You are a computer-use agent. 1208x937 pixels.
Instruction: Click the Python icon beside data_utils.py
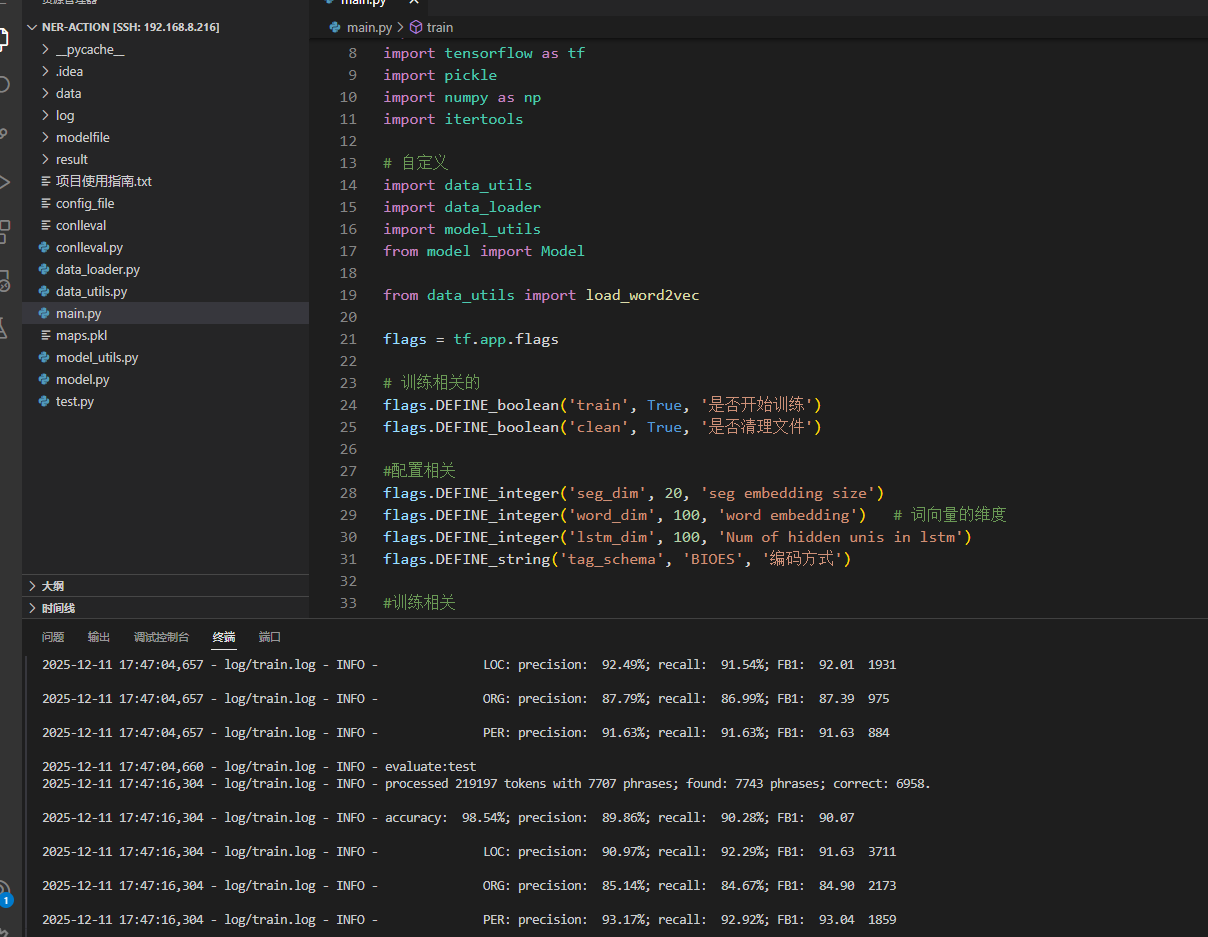tap(44, 291)
